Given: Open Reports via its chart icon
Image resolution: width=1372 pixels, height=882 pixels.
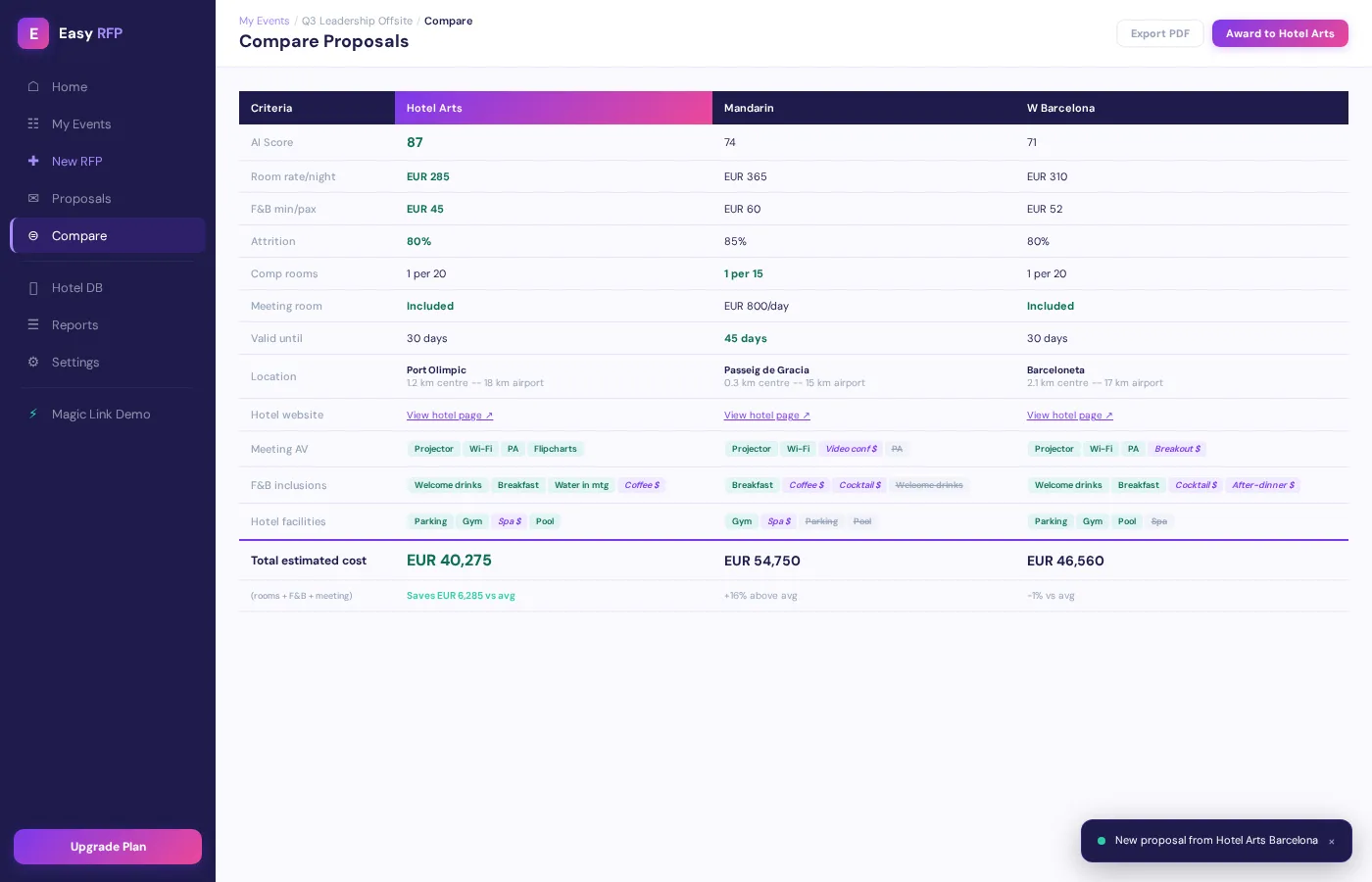Looking at the screenshot, I should 33,324.
